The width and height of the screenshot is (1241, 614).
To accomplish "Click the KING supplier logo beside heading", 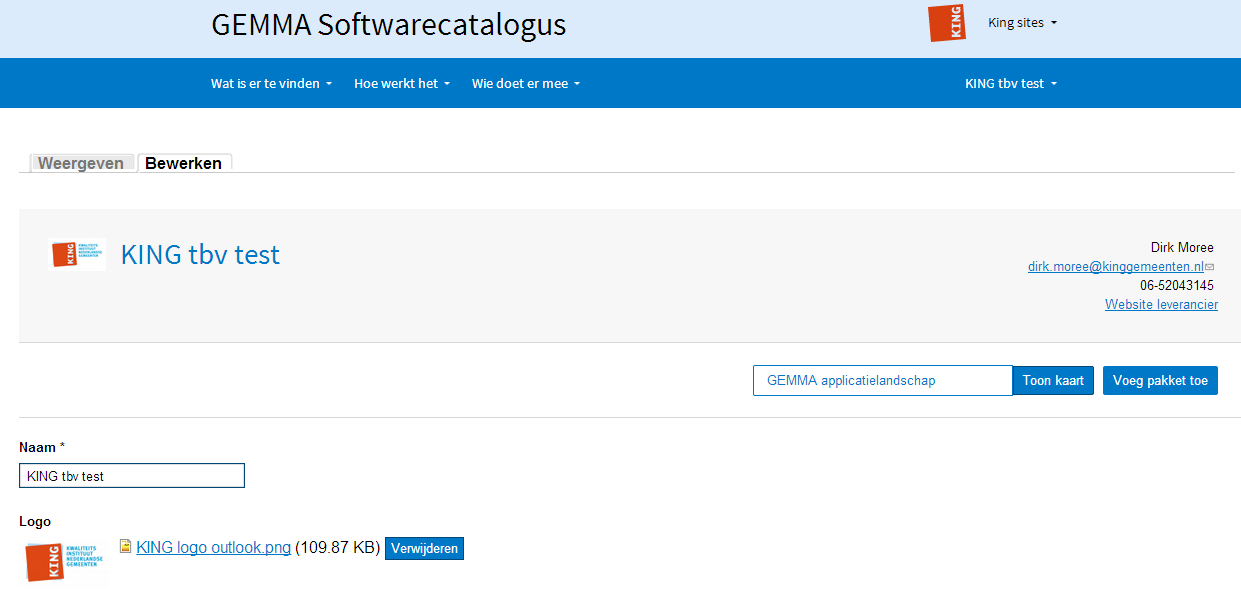I will [78, 254].
